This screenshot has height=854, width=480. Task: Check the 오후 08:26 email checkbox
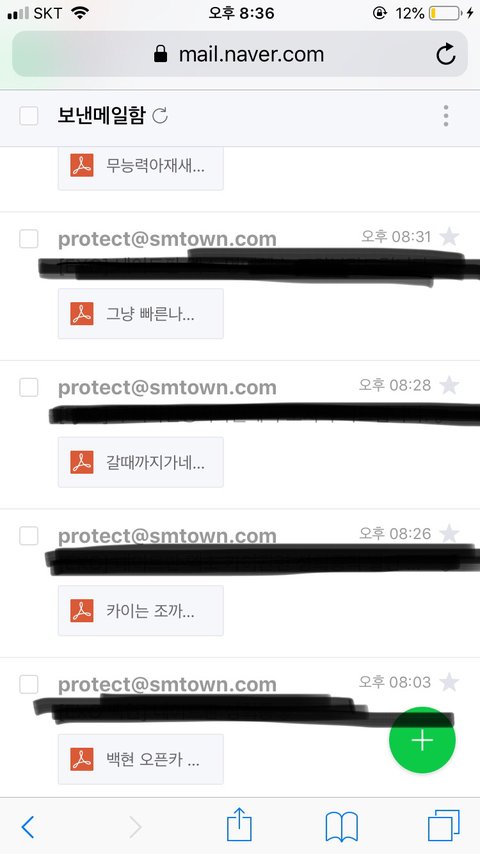click(29, 536)
